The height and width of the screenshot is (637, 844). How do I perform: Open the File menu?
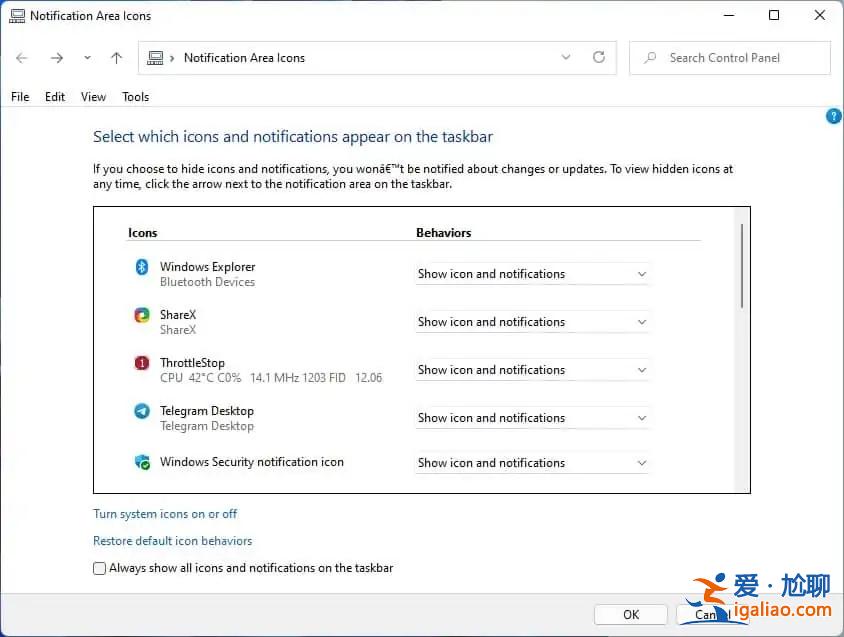pos(20,97)
